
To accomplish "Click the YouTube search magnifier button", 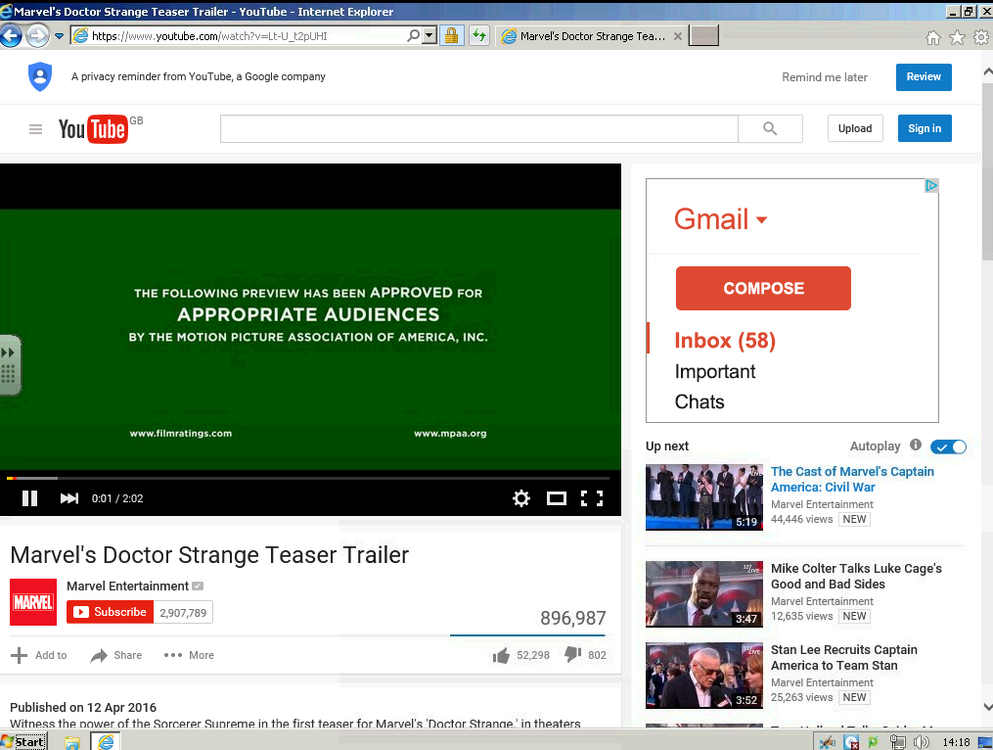I will (x=770, y=129).
